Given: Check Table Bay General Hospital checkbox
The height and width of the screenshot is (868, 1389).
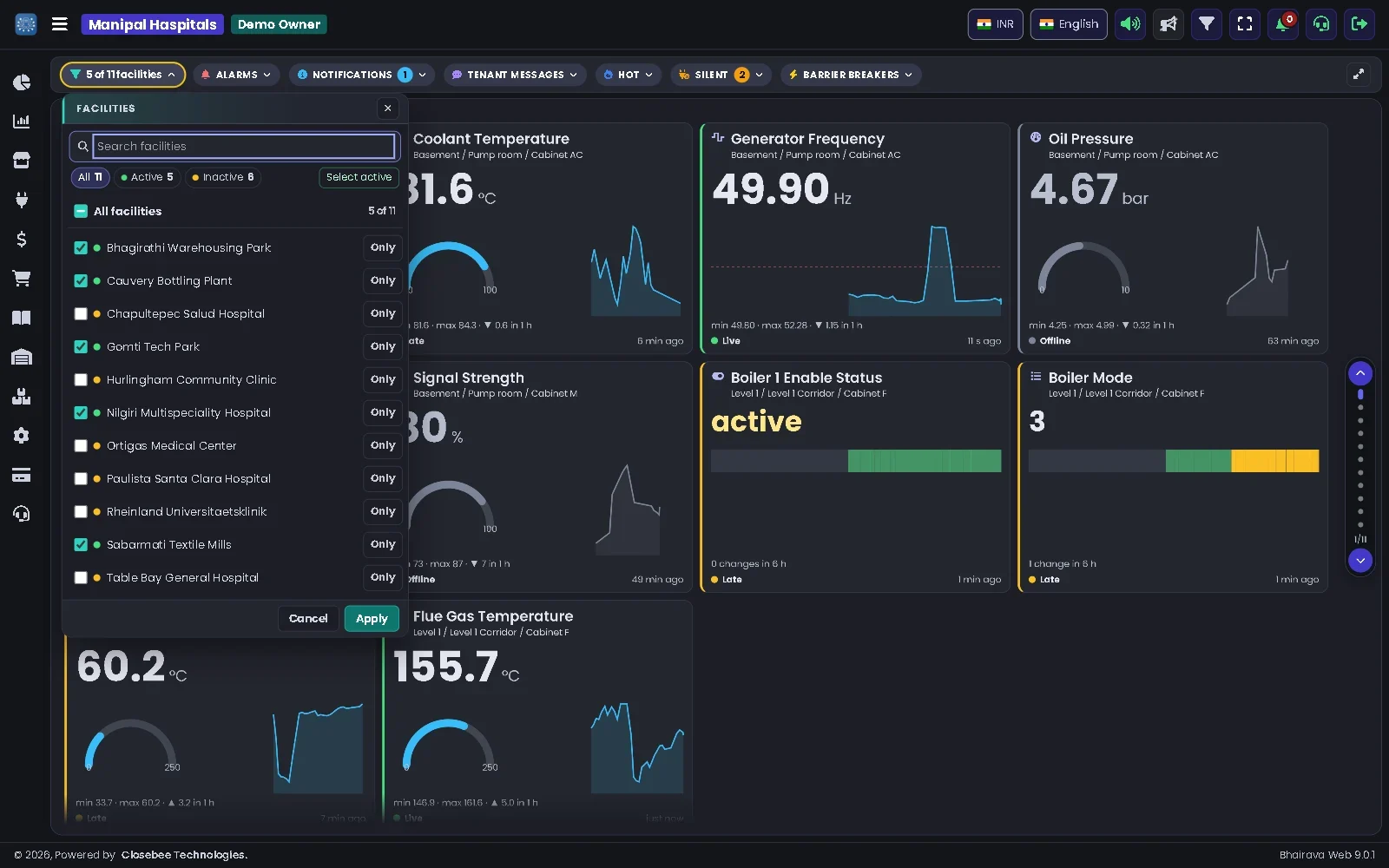Looking at the screenshot, I should tap(81, 578).
